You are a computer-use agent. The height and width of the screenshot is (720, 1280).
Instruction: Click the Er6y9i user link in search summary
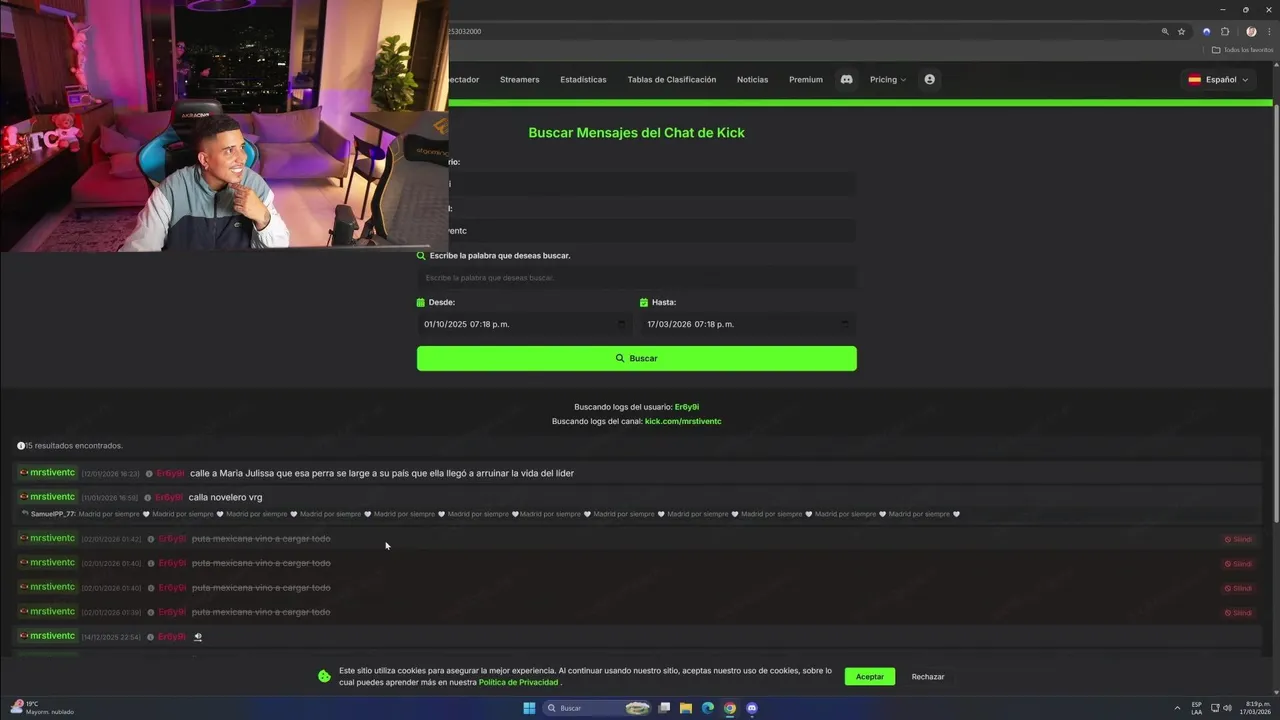coord(687,407)
